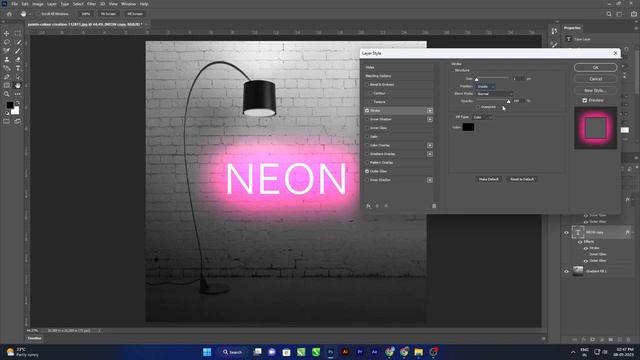Add another Gradient Overlay with plus icon
640x360 pixels.
click(x=430, y=154)
